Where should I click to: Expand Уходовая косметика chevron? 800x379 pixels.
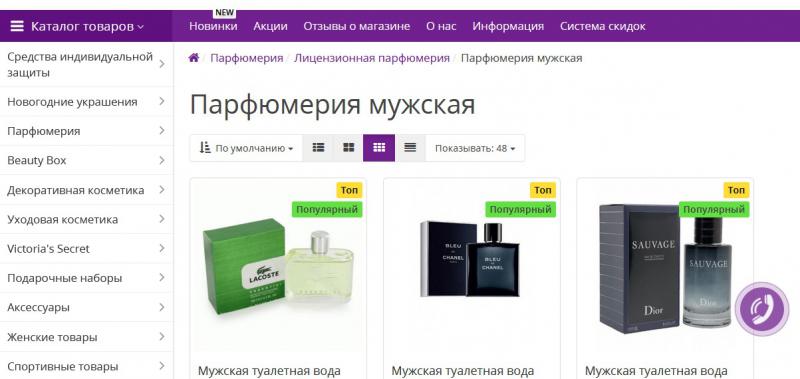162,219
